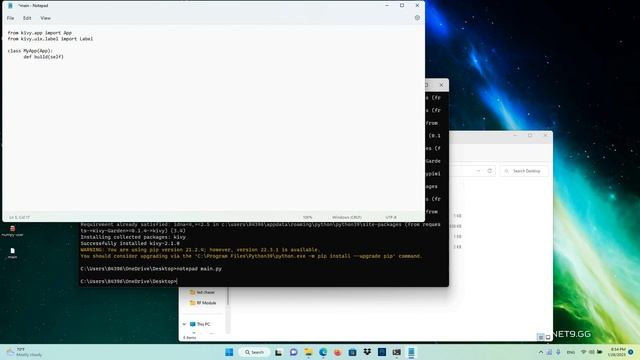The height and width of the screenshot is (360, 640).
Task: Open Microsoft Edge from the taskbar
Action: [x=323, y=352]
